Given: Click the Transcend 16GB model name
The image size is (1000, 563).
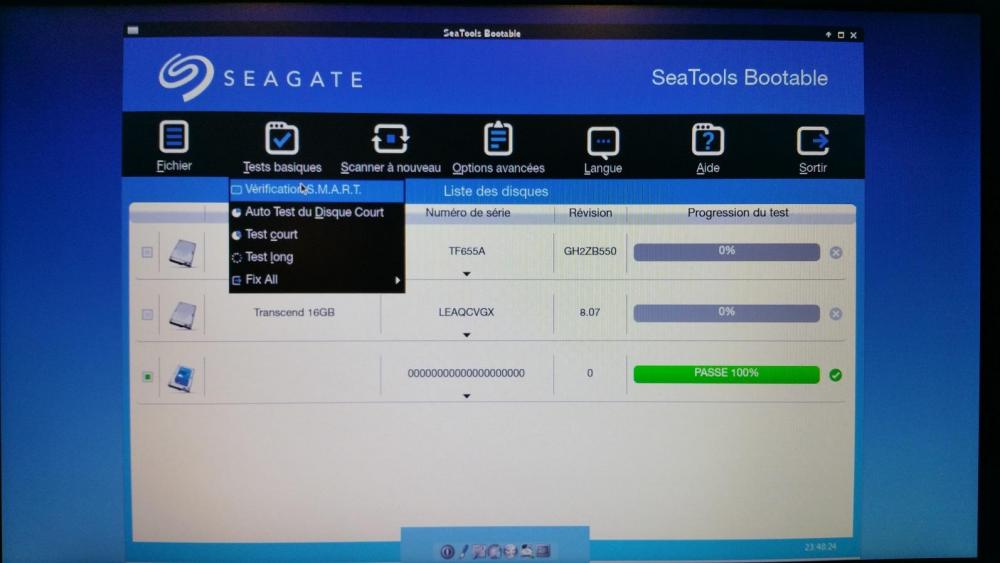Looking at the screenshot, I should point(294,312).
